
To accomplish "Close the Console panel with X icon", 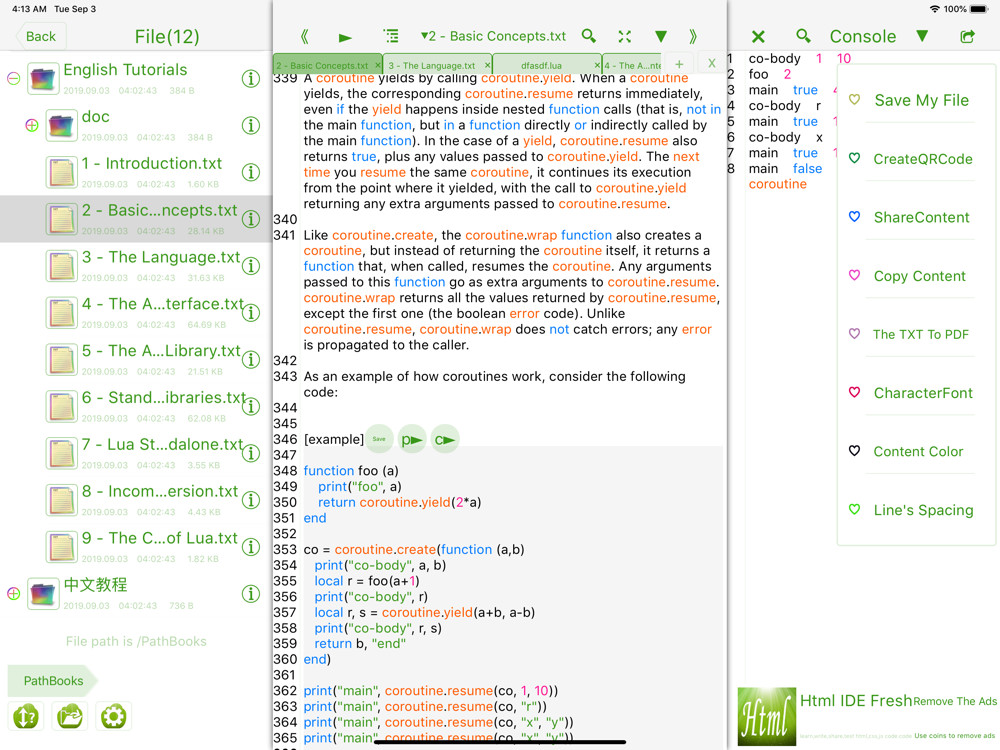I will pos(758,37).
